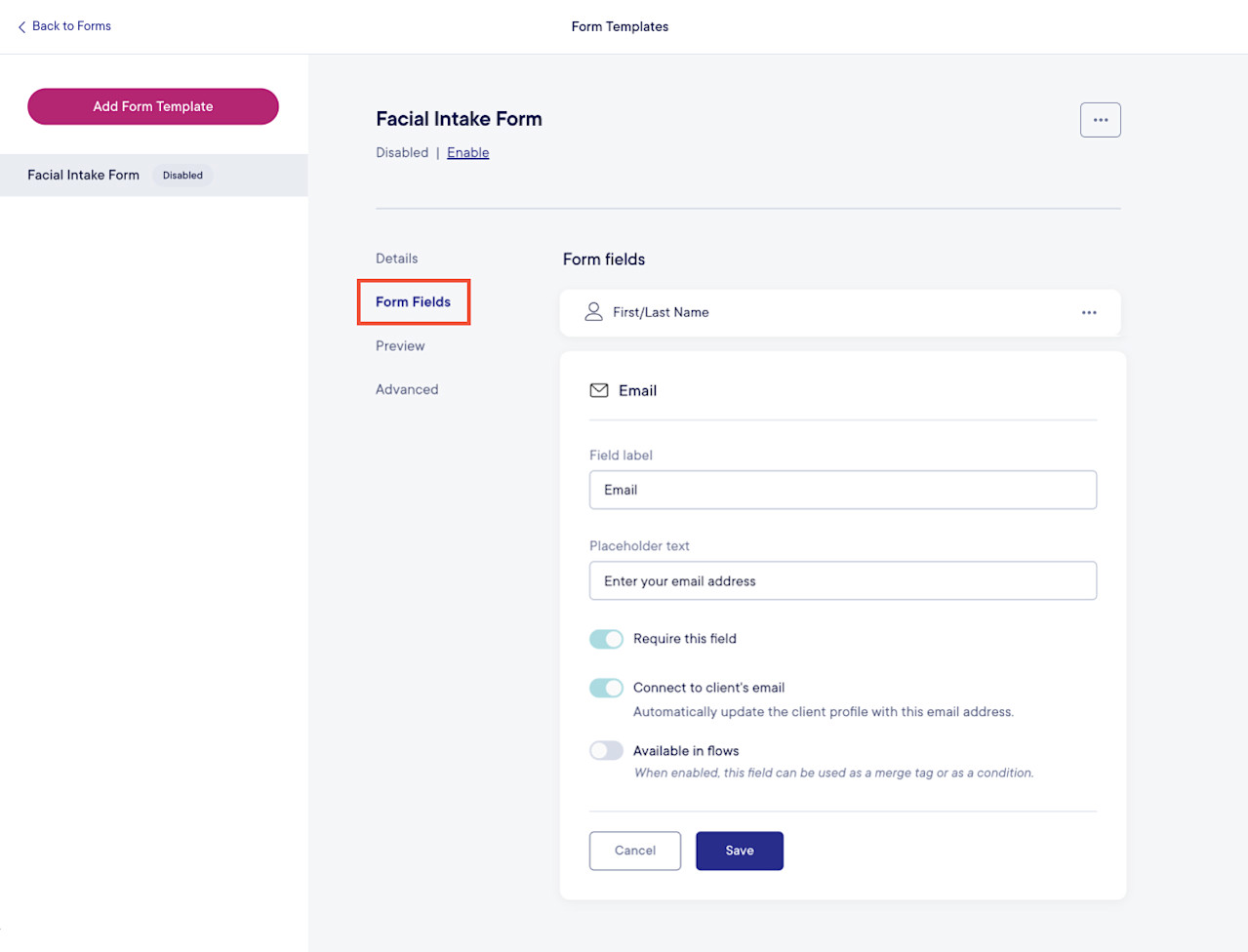Viewport: 1248px width, 952px height.
Task: Click the back chevron beside Back to Forms
Action: pyautogui.click(x=20, y=26)
